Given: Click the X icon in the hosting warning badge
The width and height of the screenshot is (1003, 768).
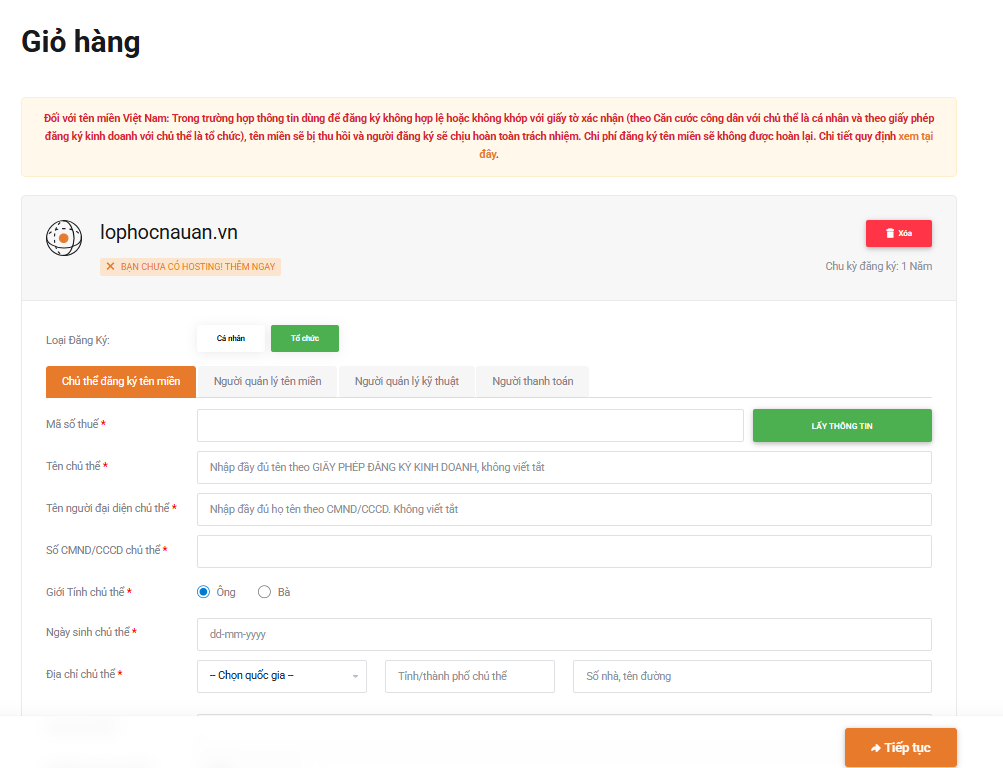Looking at the screenshot, I should pyautogui.click(x=110, y=267).
